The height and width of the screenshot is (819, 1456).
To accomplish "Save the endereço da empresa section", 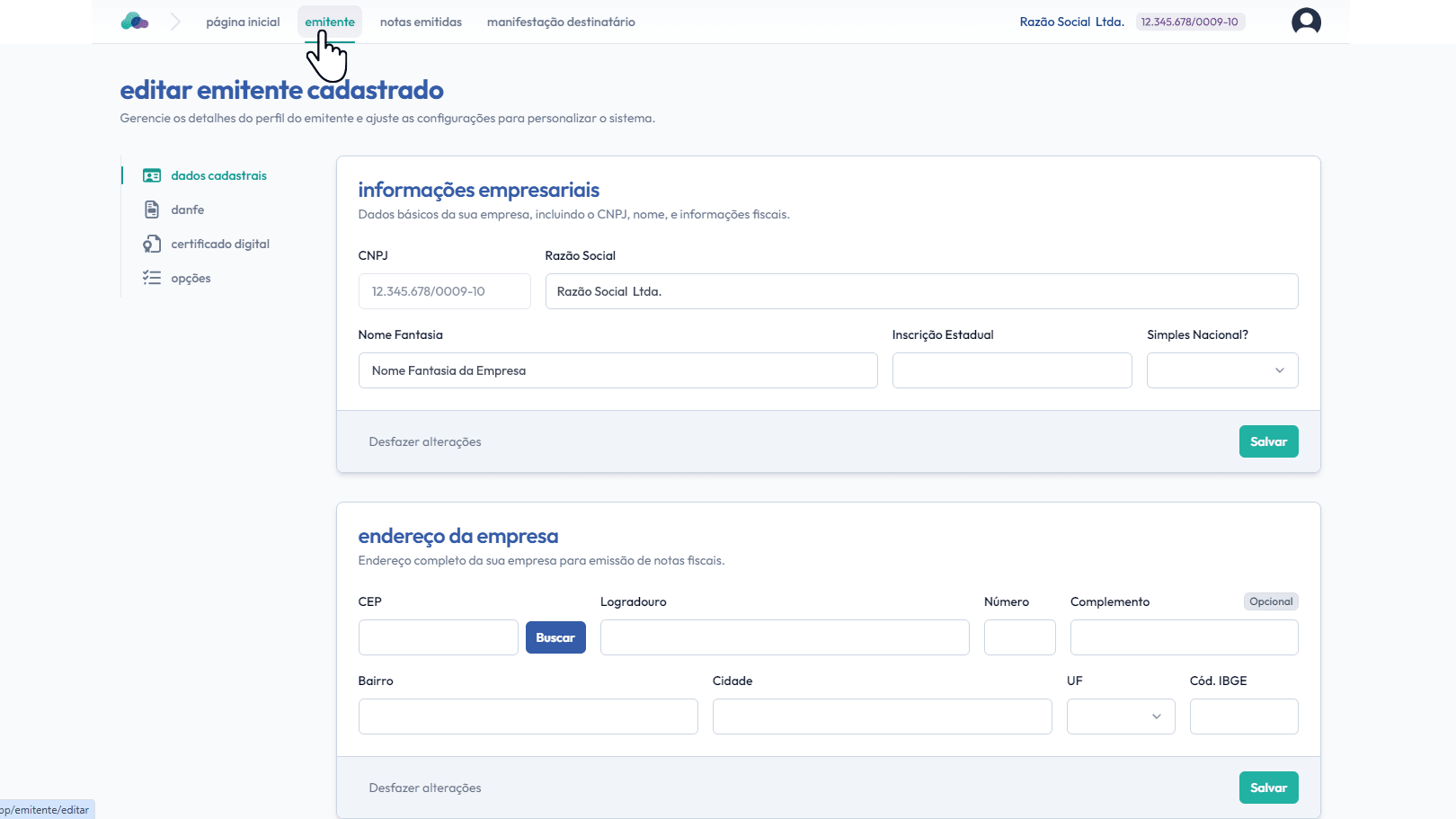I will click(x=1268, y=788).
